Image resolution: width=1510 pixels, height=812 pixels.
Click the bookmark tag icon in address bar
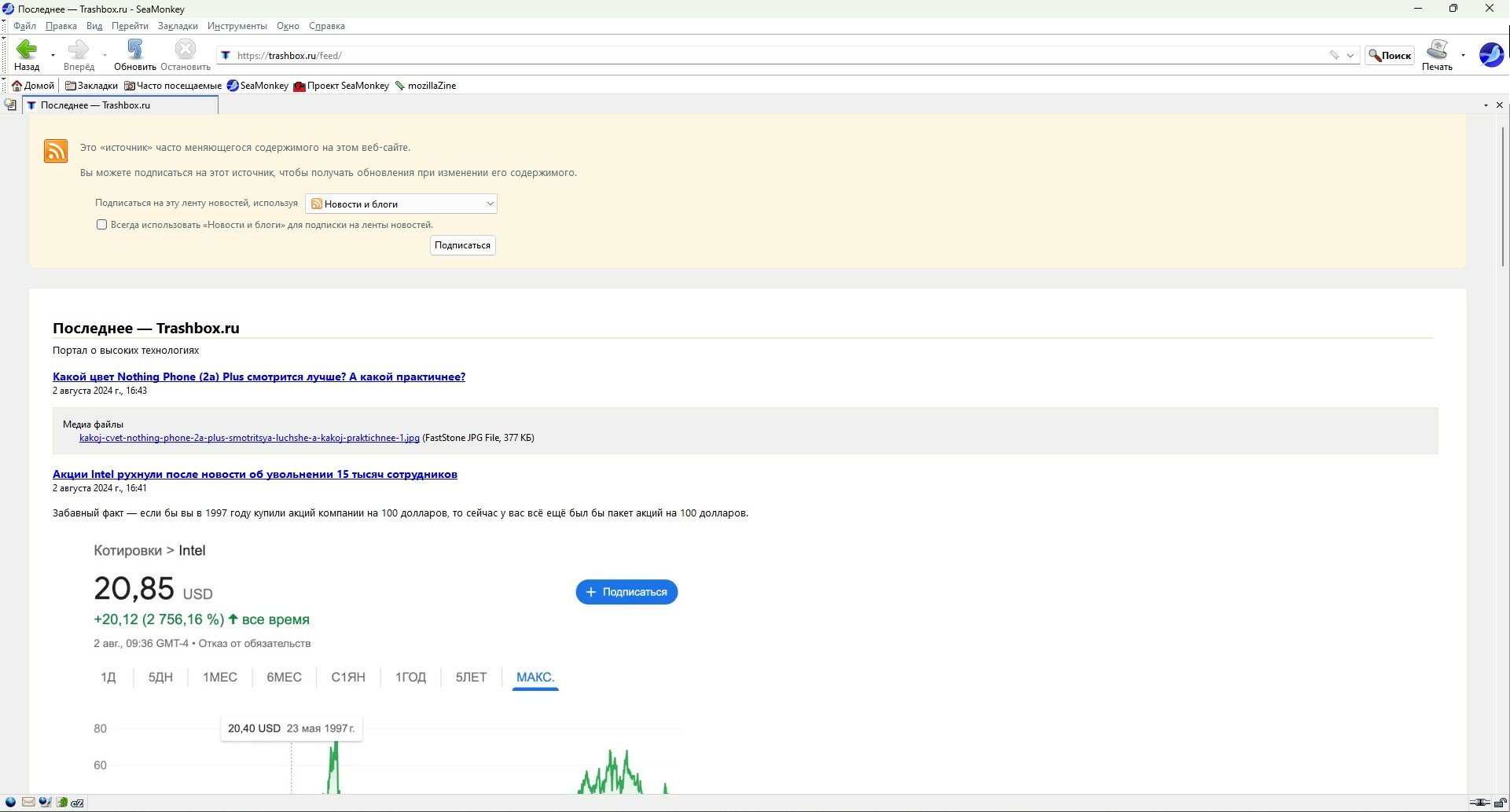click(x=1334, y=55)
